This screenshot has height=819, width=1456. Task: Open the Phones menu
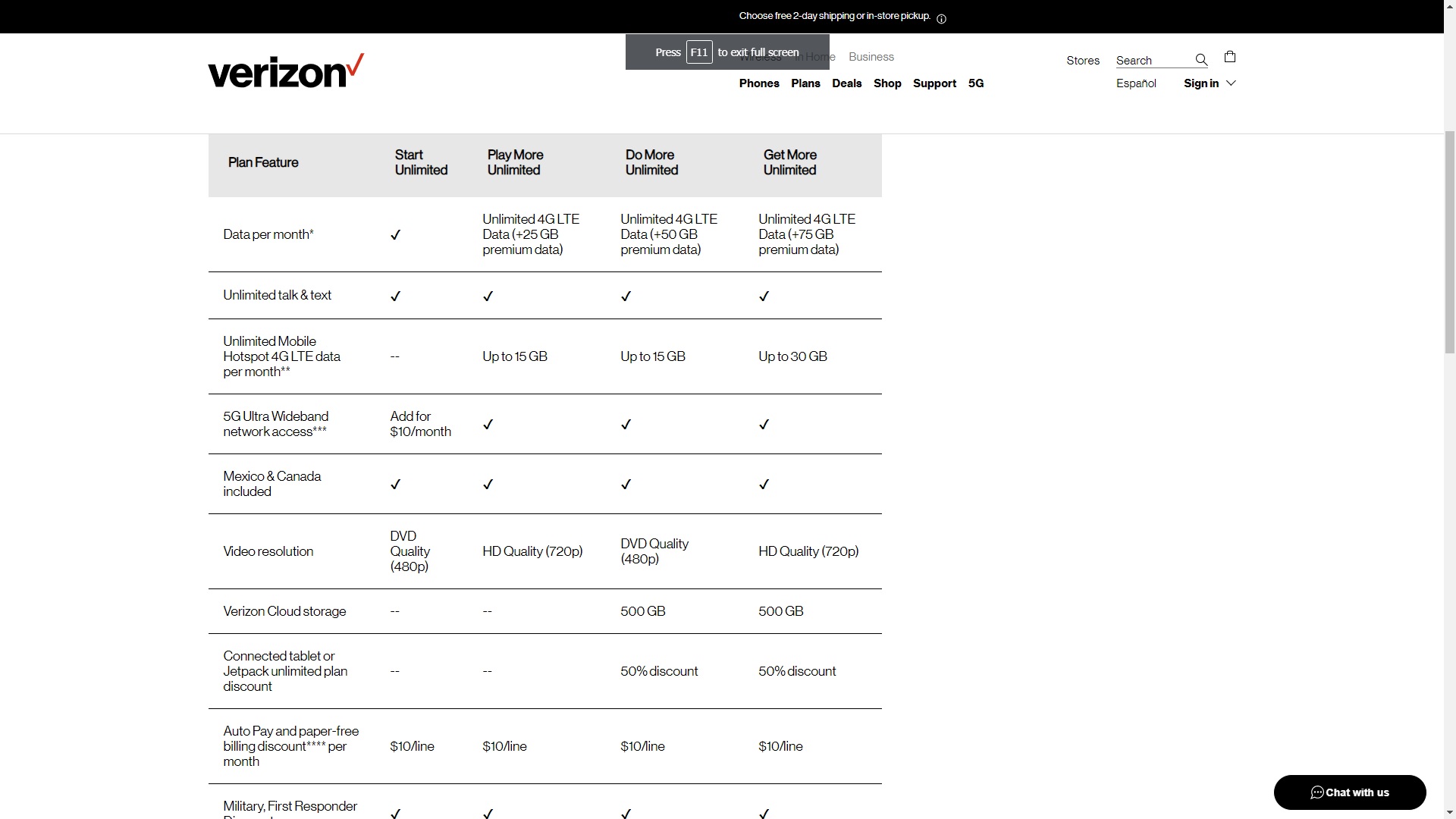[759, 83]
